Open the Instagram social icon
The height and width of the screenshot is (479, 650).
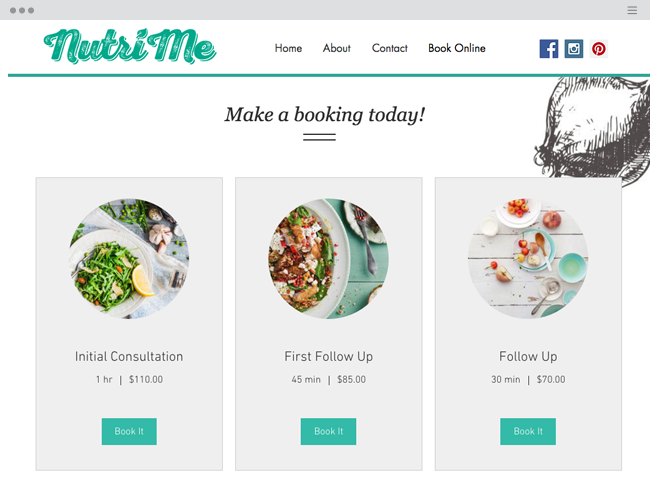[x=574, y=49]
